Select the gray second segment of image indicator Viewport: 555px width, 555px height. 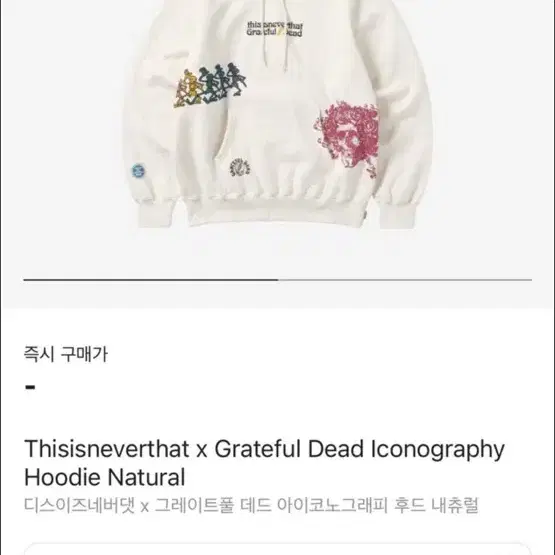coord(405,280)
